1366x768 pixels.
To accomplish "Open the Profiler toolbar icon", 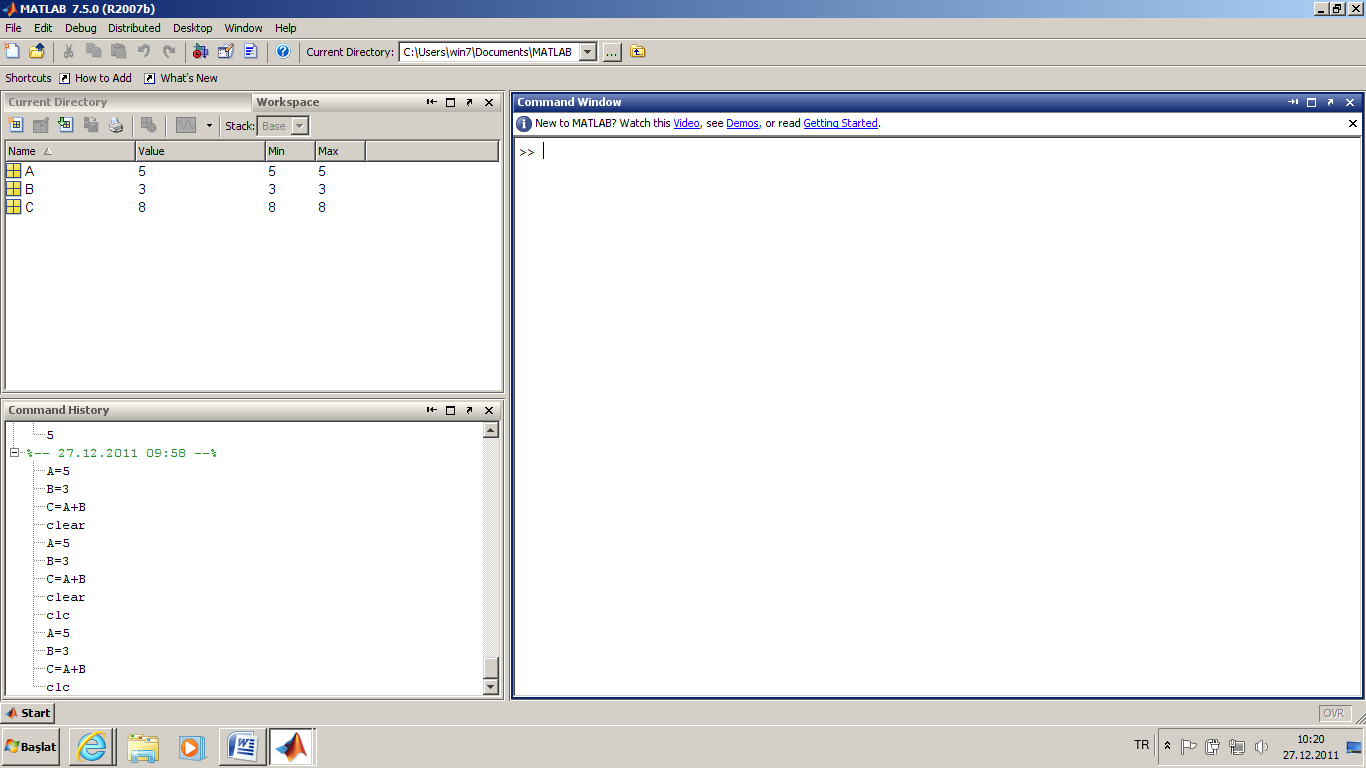I will coord(251,51).
